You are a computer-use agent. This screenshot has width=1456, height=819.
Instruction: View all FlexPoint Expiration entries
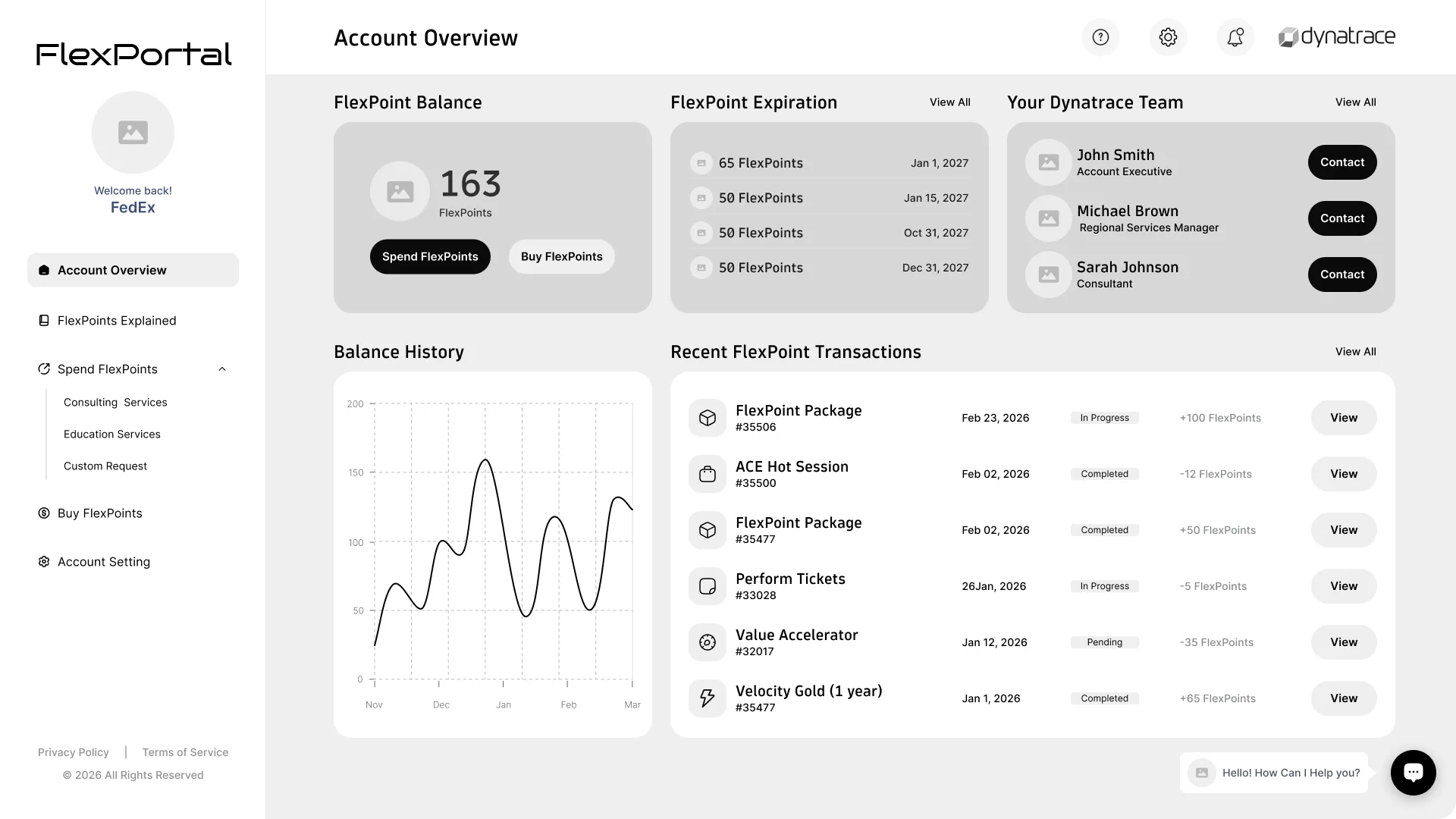click(x=949, y=102)
